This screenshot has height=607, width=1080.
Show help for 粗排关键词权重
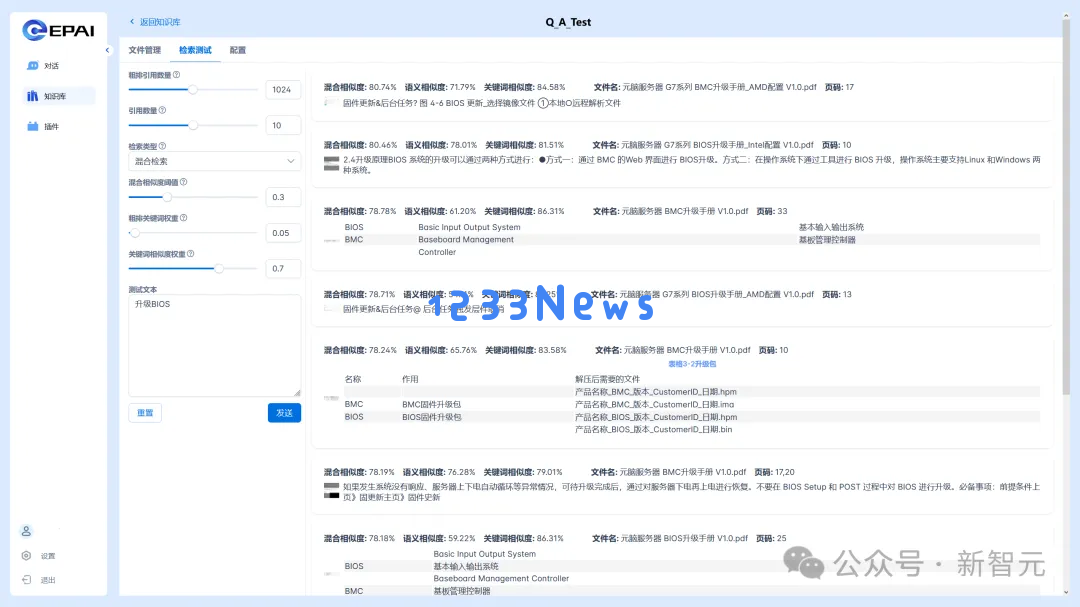[x=183, y=218]
